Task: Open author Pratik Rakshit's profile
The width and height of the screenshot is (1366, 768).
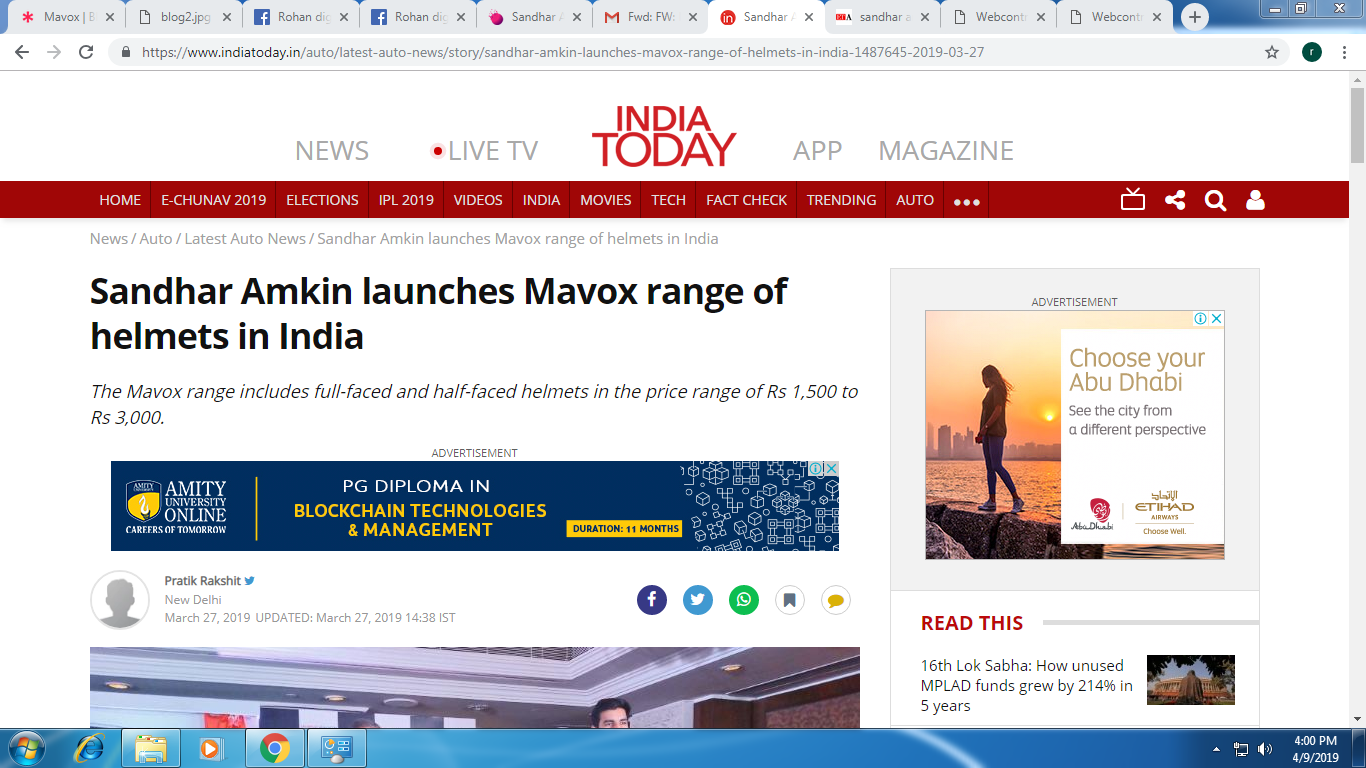Action: (203, 581)
